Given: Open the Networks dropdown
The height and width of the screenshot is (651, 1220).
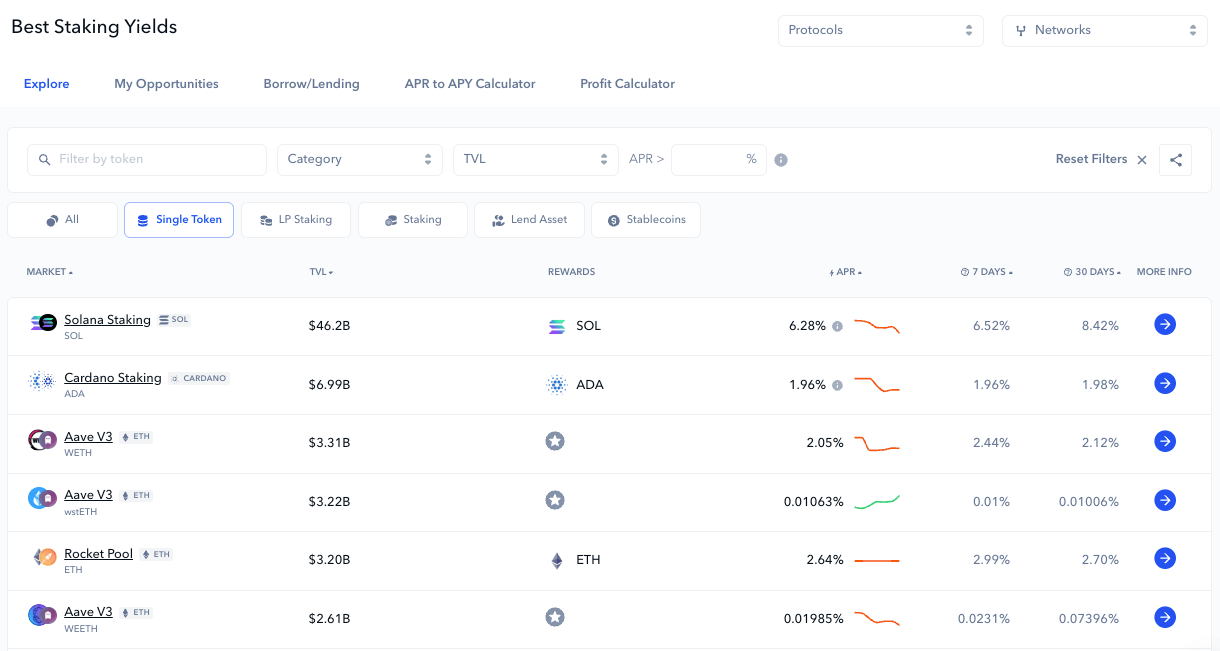Looking at the screenshot, I should tap(1105, 30).
